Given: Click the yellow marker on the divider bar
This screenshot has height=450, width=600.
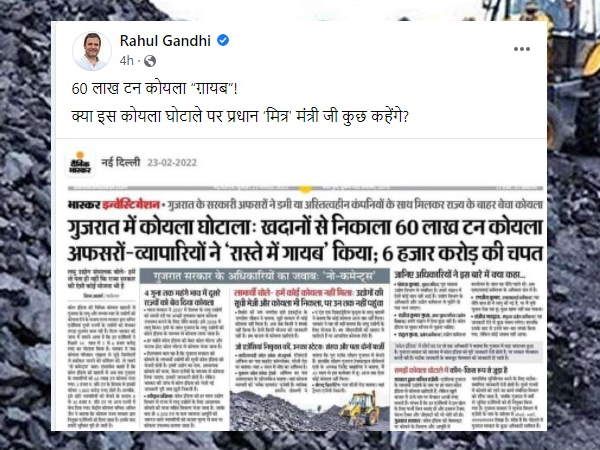Looking at the screenshot, I should pyautogui.click(x=305, y=189).
